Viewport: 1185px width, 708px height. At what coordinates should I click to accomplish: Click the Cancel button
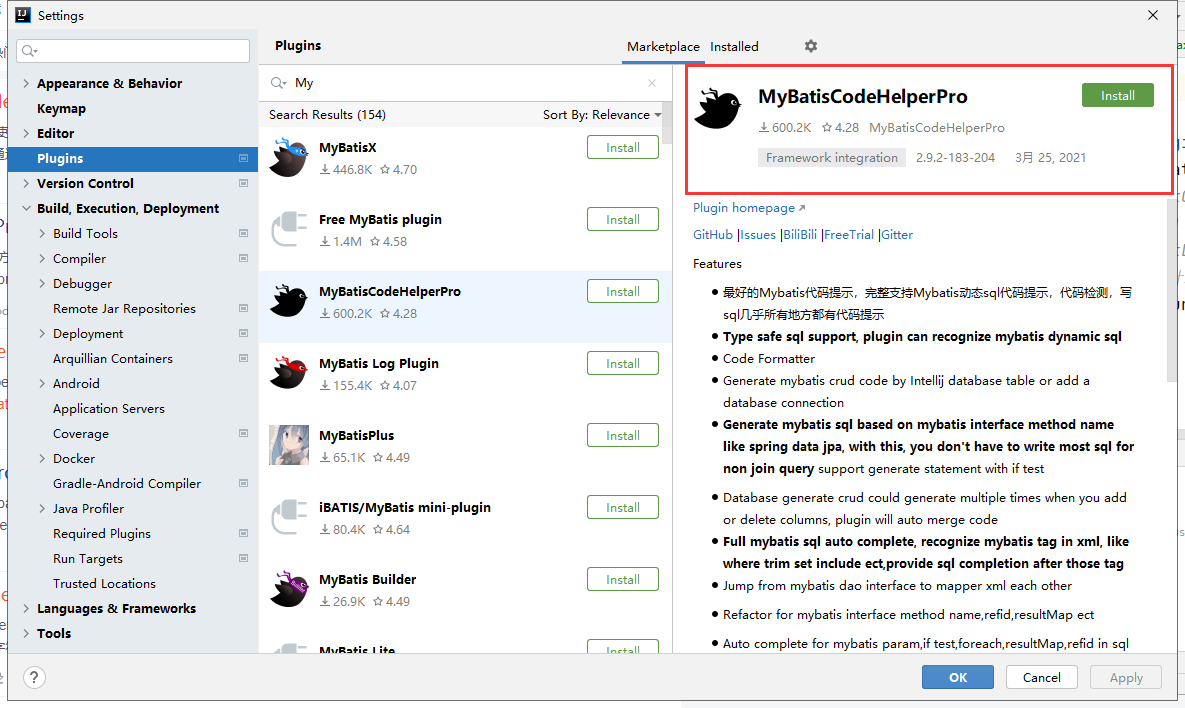(1041, 677)
